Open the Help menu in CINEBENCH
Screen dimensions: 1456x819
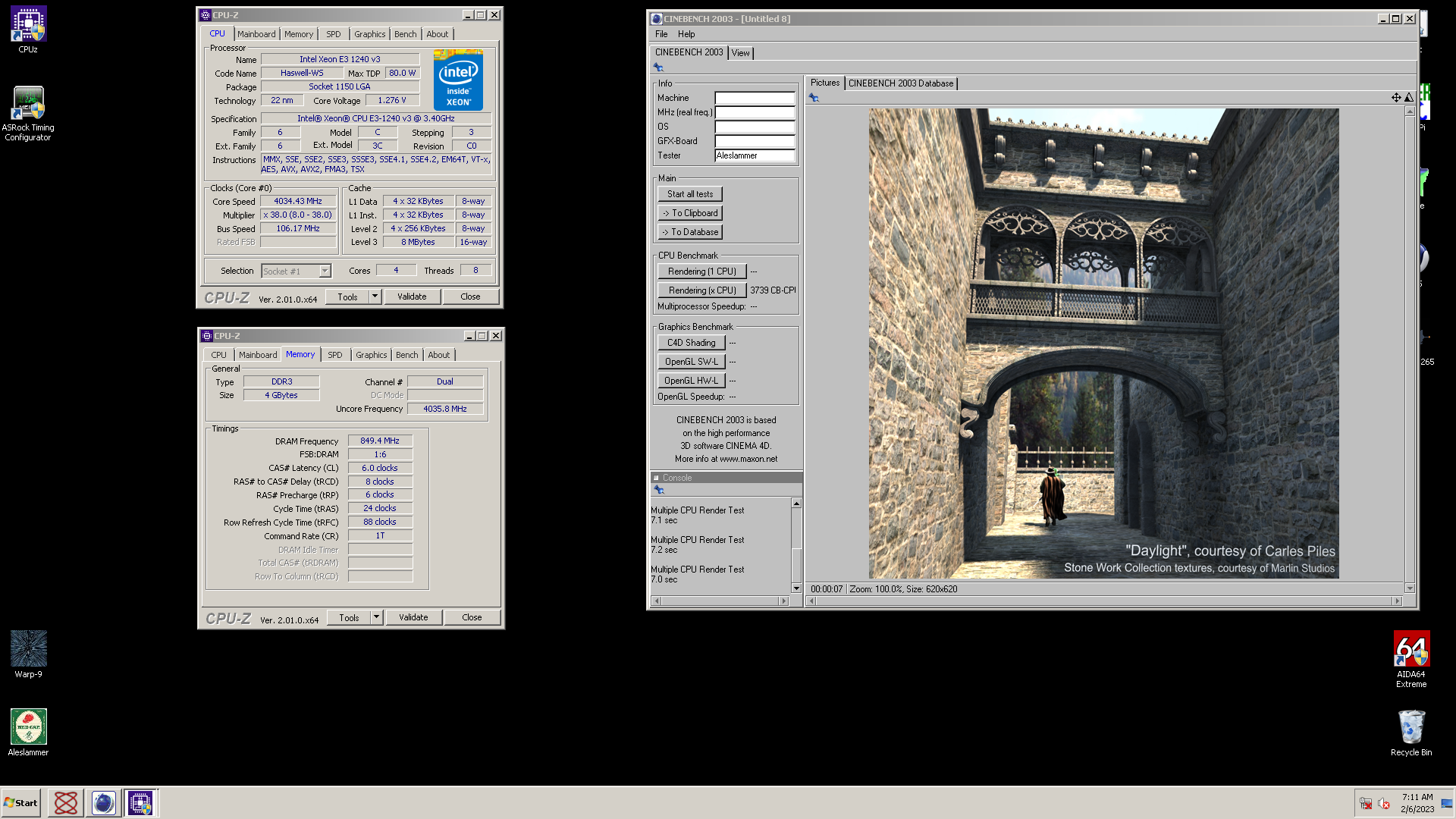pos(686,34)
